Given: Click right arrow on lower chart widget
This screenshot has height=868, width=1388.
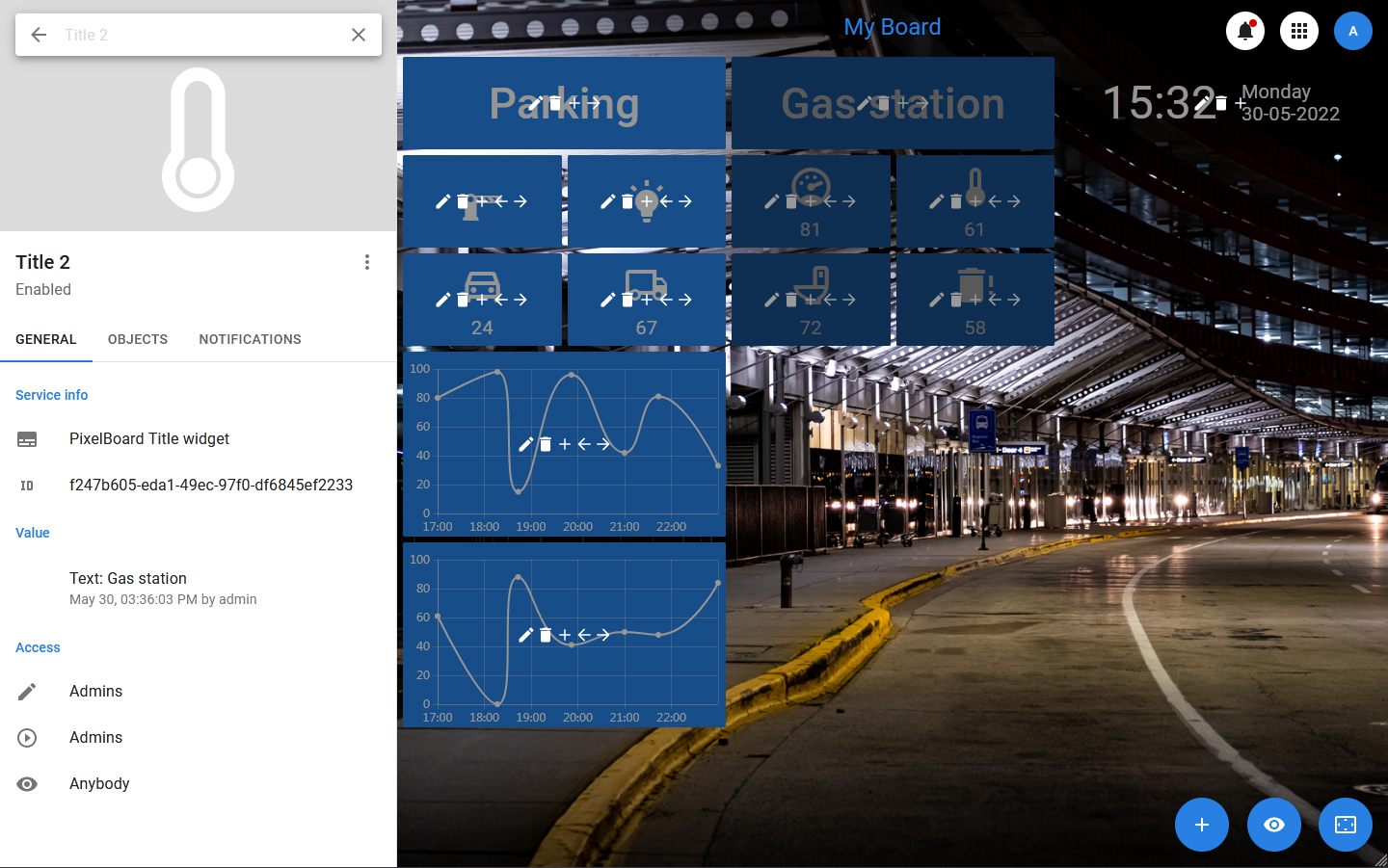Looking at the screenshot, I should 603,635.
